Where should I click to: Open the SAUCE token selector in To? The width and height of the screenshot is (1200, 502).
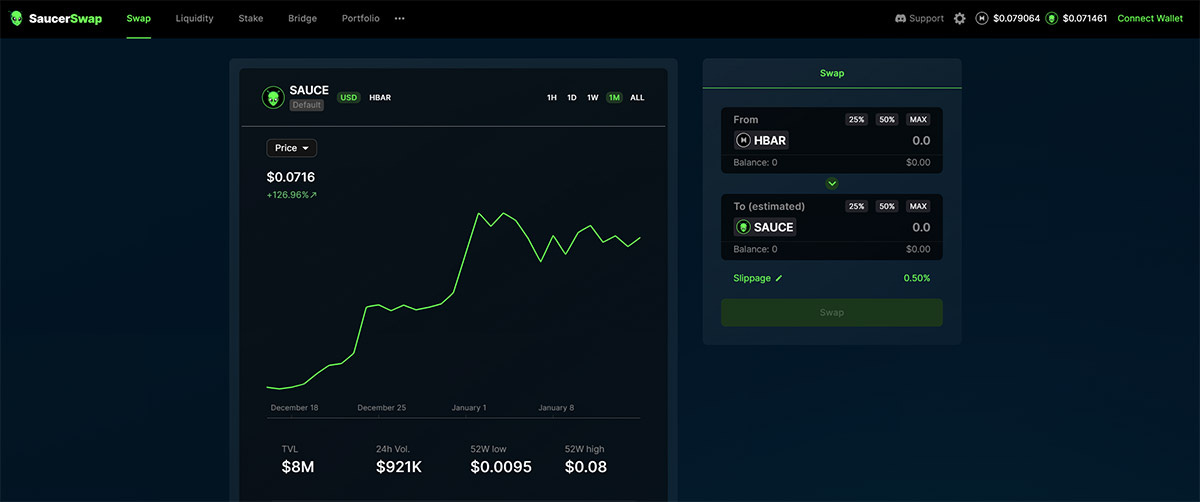click(x=765, y=227)
